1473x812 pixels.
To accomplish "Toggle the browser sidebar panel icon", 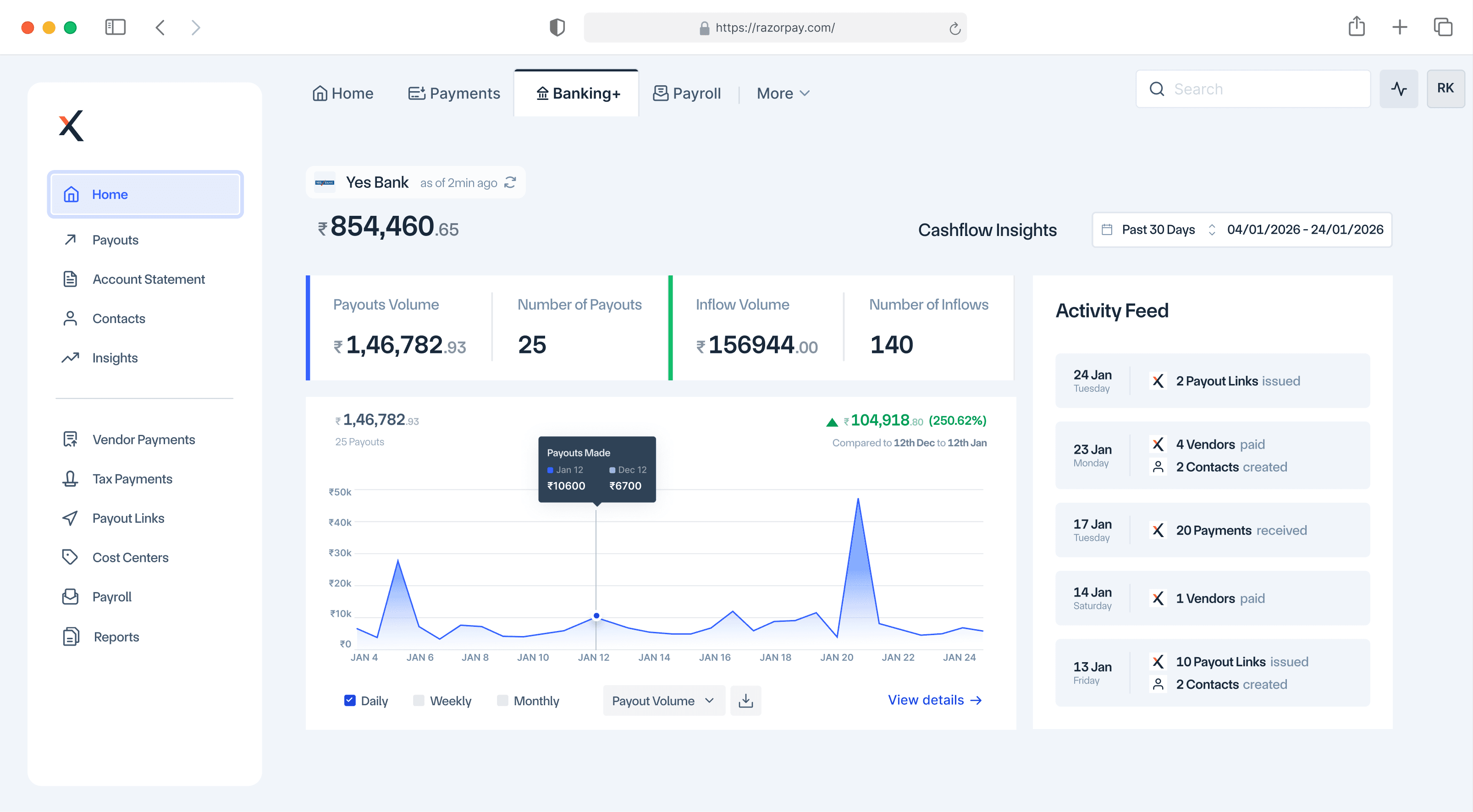I will (x=116, y=27).
